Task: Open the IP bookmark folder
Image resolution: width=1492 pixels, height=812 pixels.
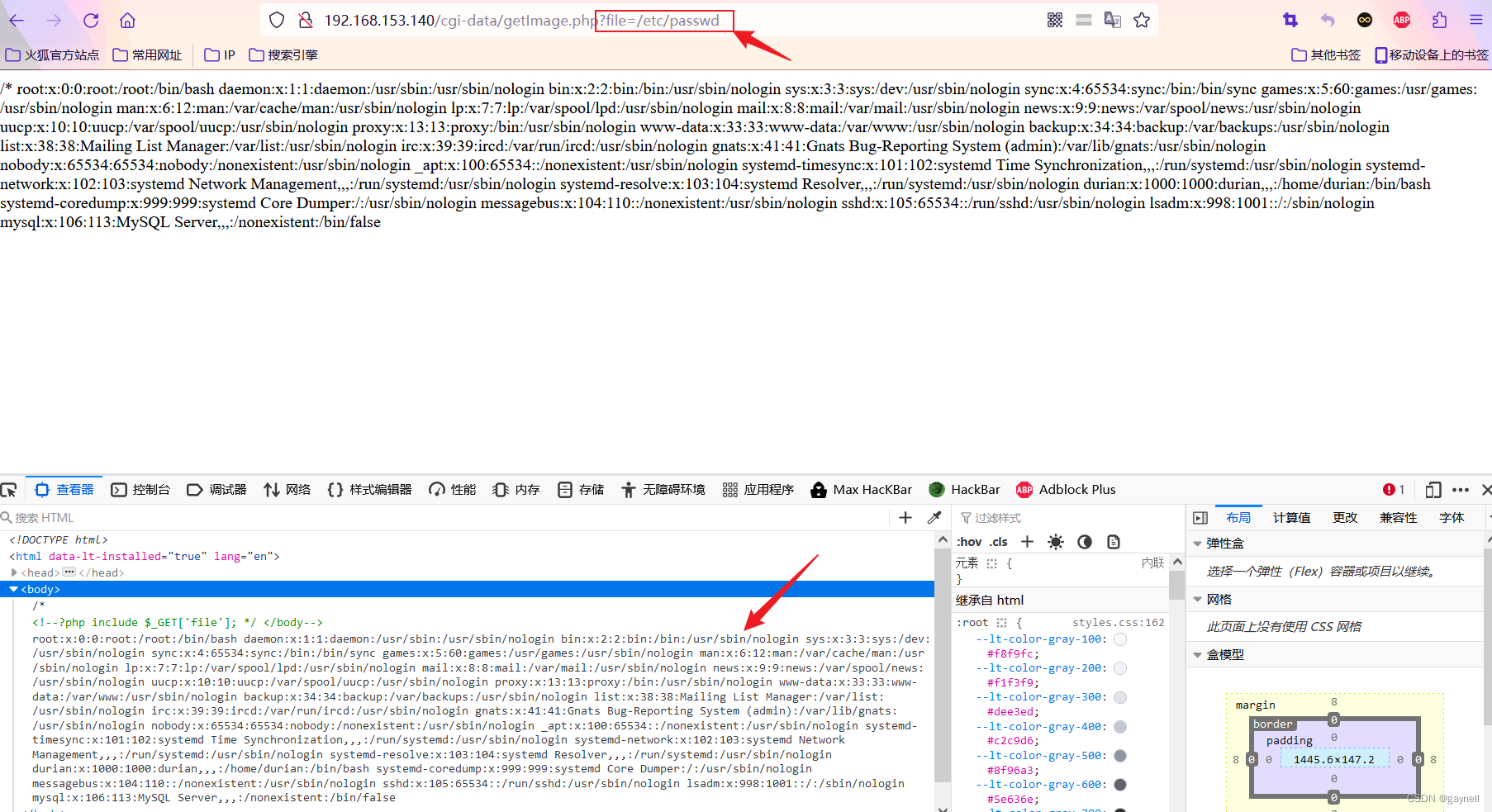Action: click(220, 55)
